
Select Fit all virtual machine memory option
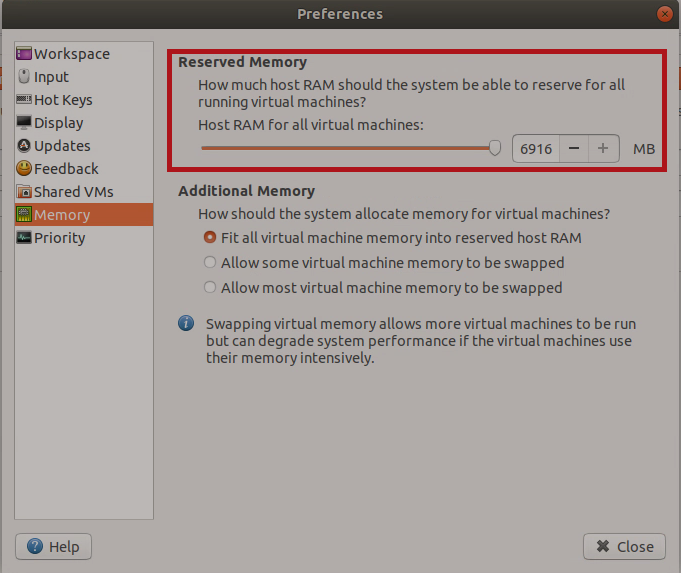pos(210,237)
